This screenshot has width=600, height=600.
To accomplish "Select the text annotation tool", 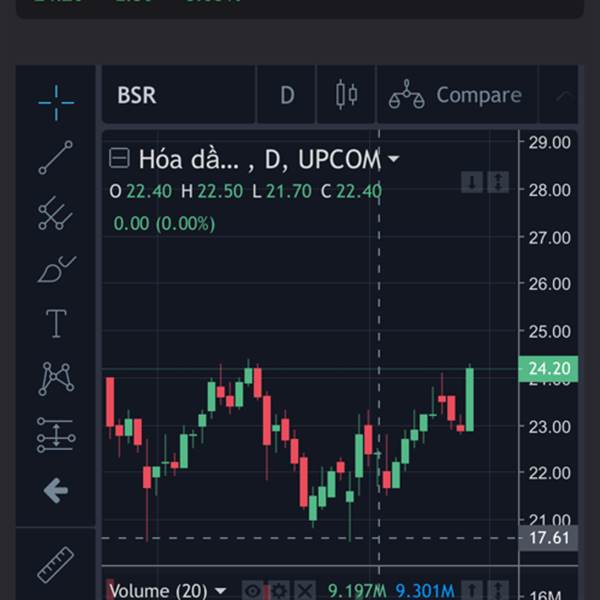I will (56, 324).
